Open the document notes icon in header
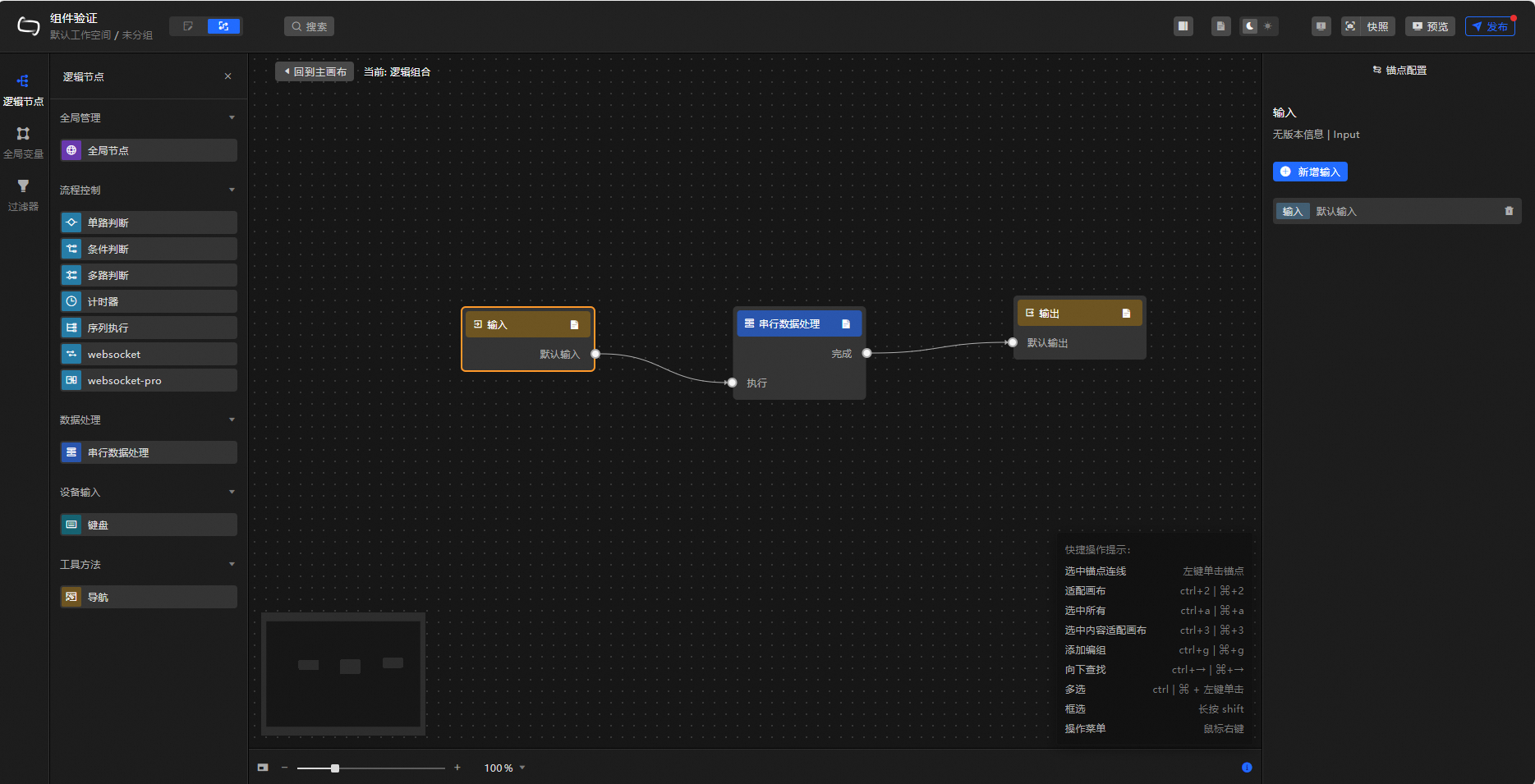 pyautogui.click(x=1221, y=26)
